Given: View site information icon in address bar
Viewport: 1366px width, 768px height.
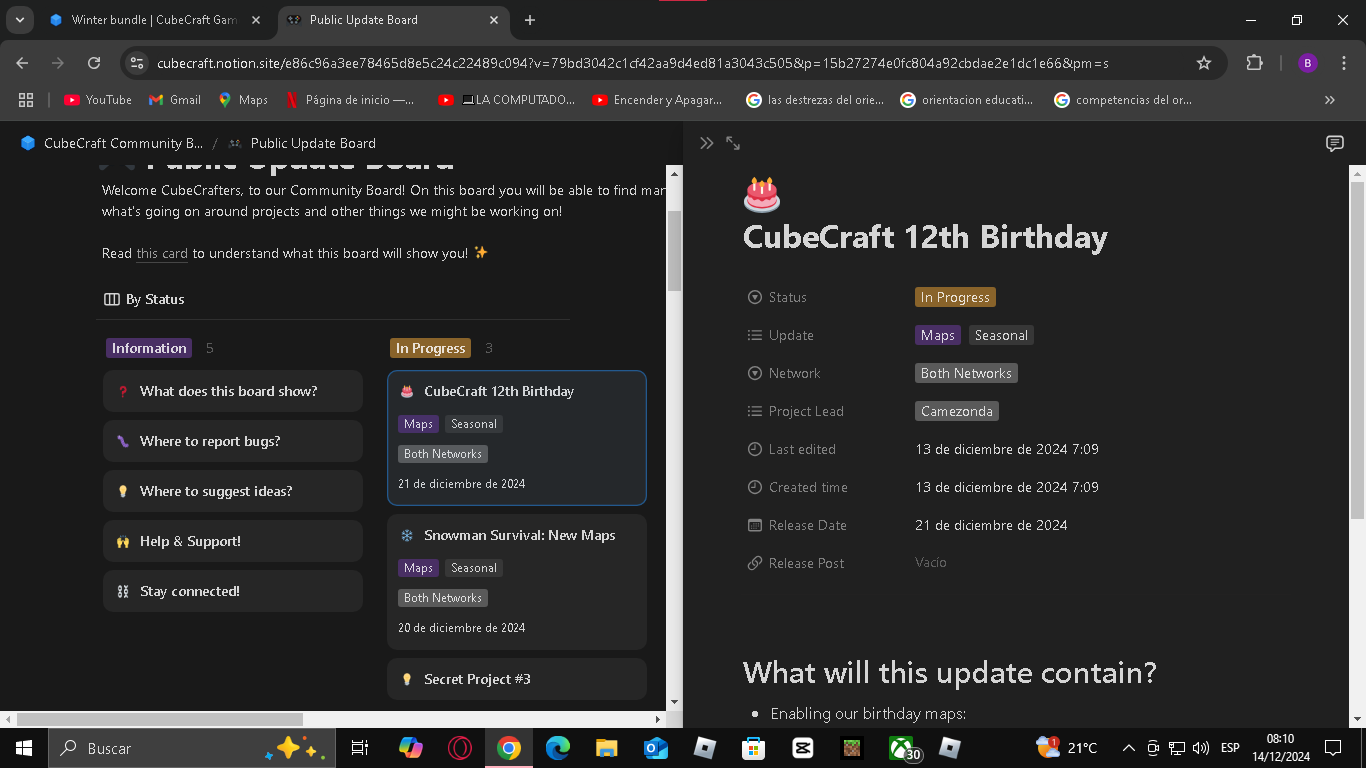Looking at the screenshot, I should 138,63.
